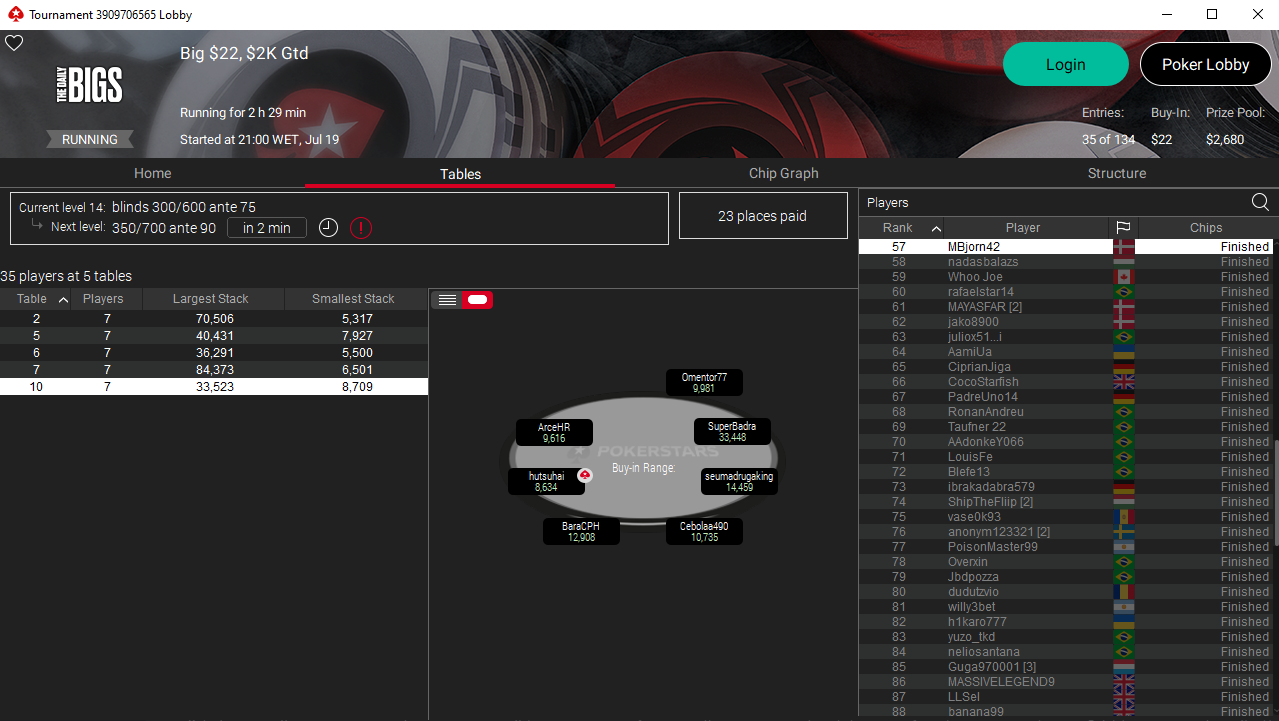Click seumadrugaking's seat panel
Viewport: 1279px width, 721px height.
(739, 482)
